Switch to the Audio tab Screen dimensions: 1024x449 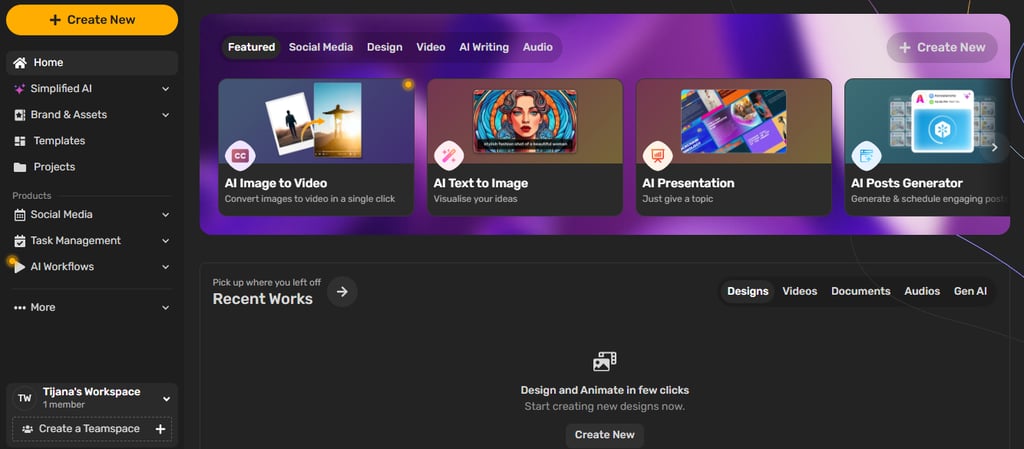pos(537,47)
